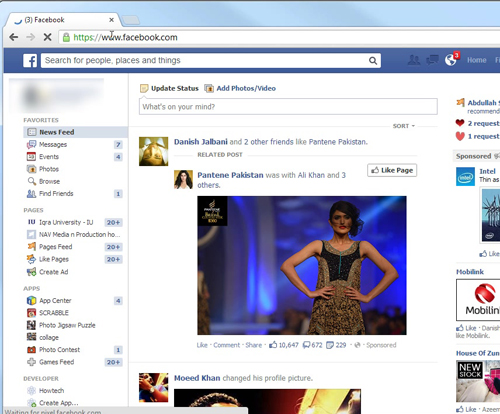The image size is (500, 414).
Task: Open notifications globe icon
Action: pyautogui.click(x=451, y=60)
